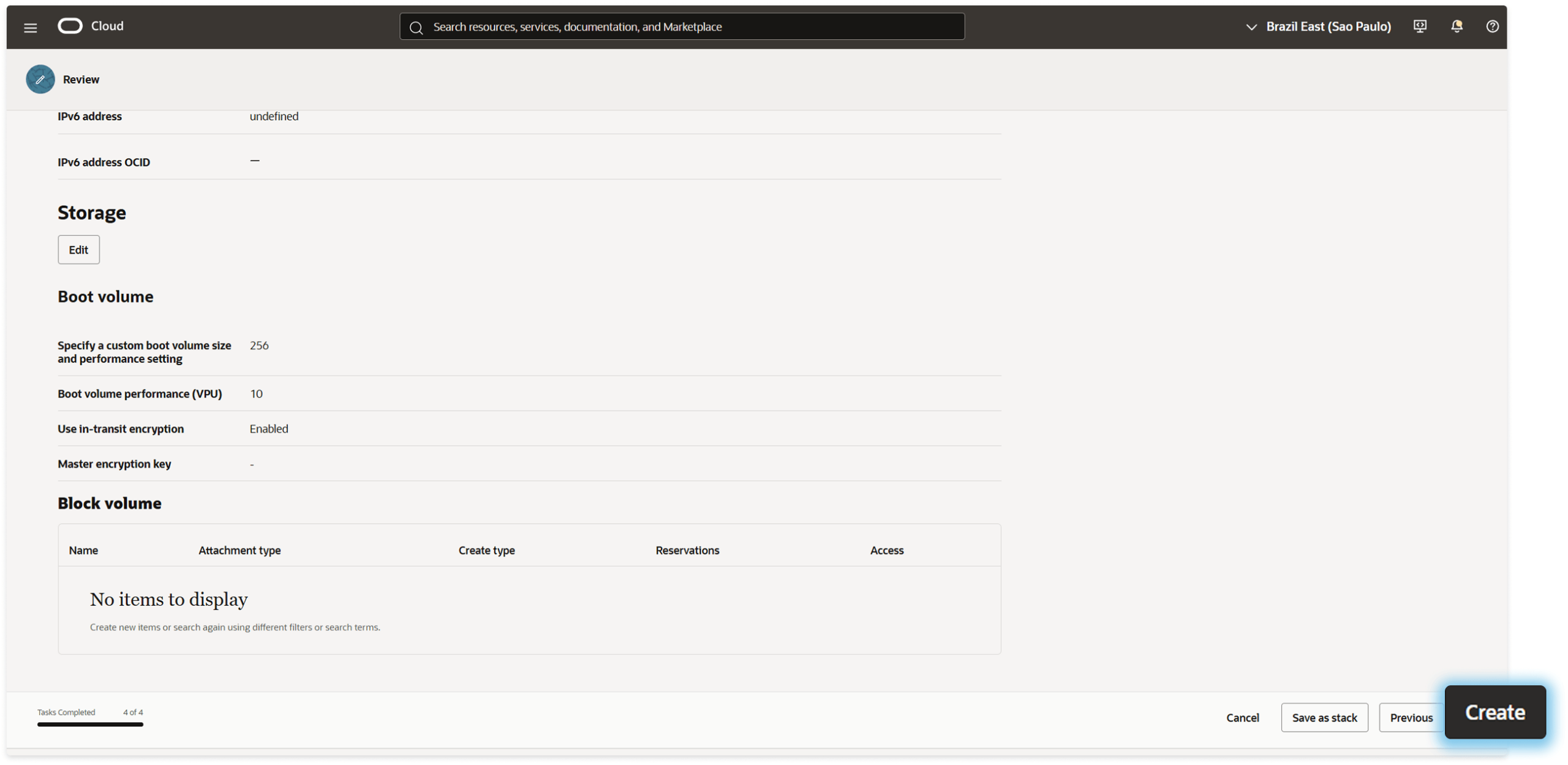Open the notifications bell
The width and height of the screenshot is (1568, 765).
1457,26
